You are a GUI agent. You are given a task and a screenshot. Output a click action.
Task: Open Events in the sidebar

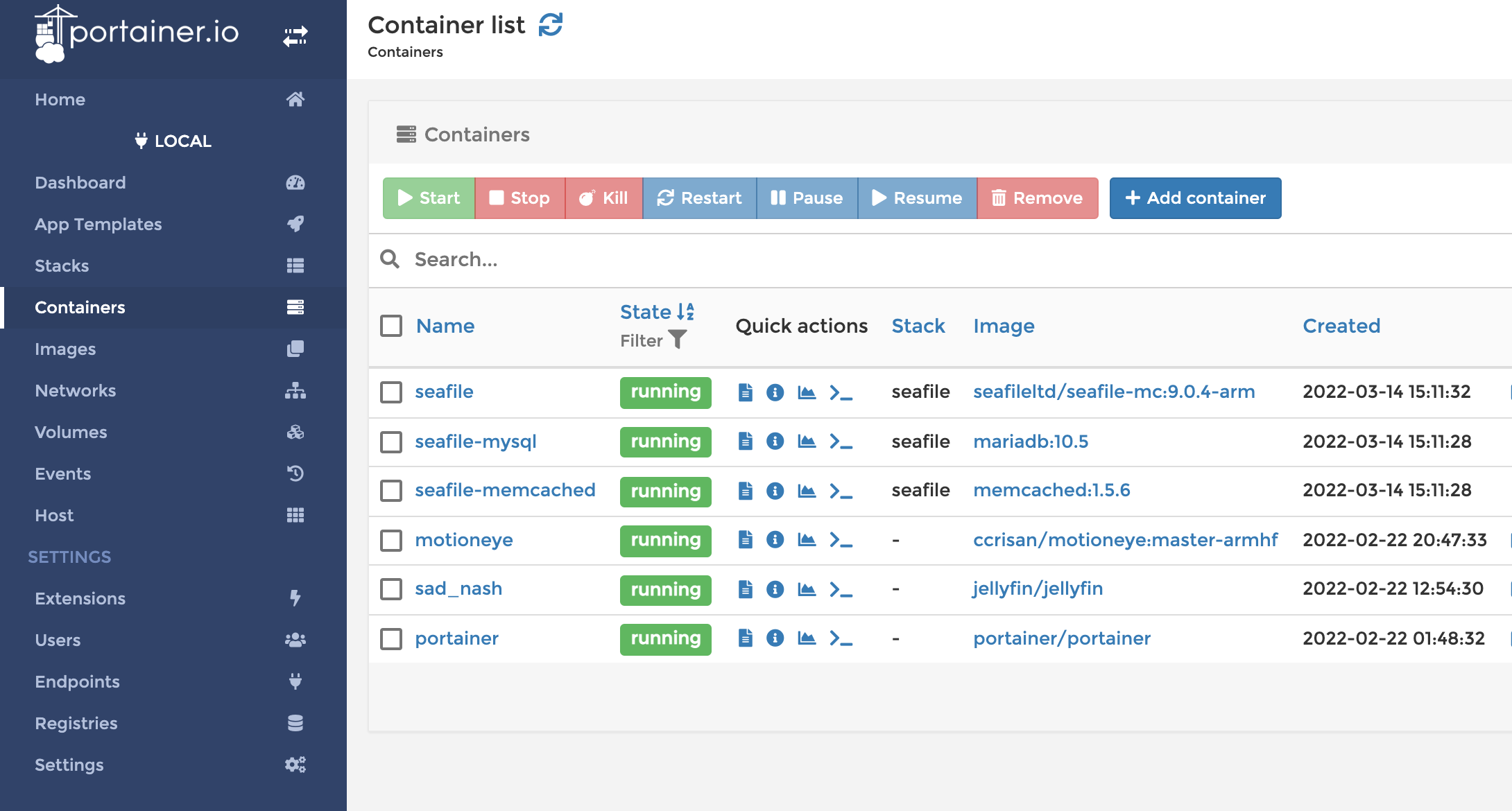(173, 473)
